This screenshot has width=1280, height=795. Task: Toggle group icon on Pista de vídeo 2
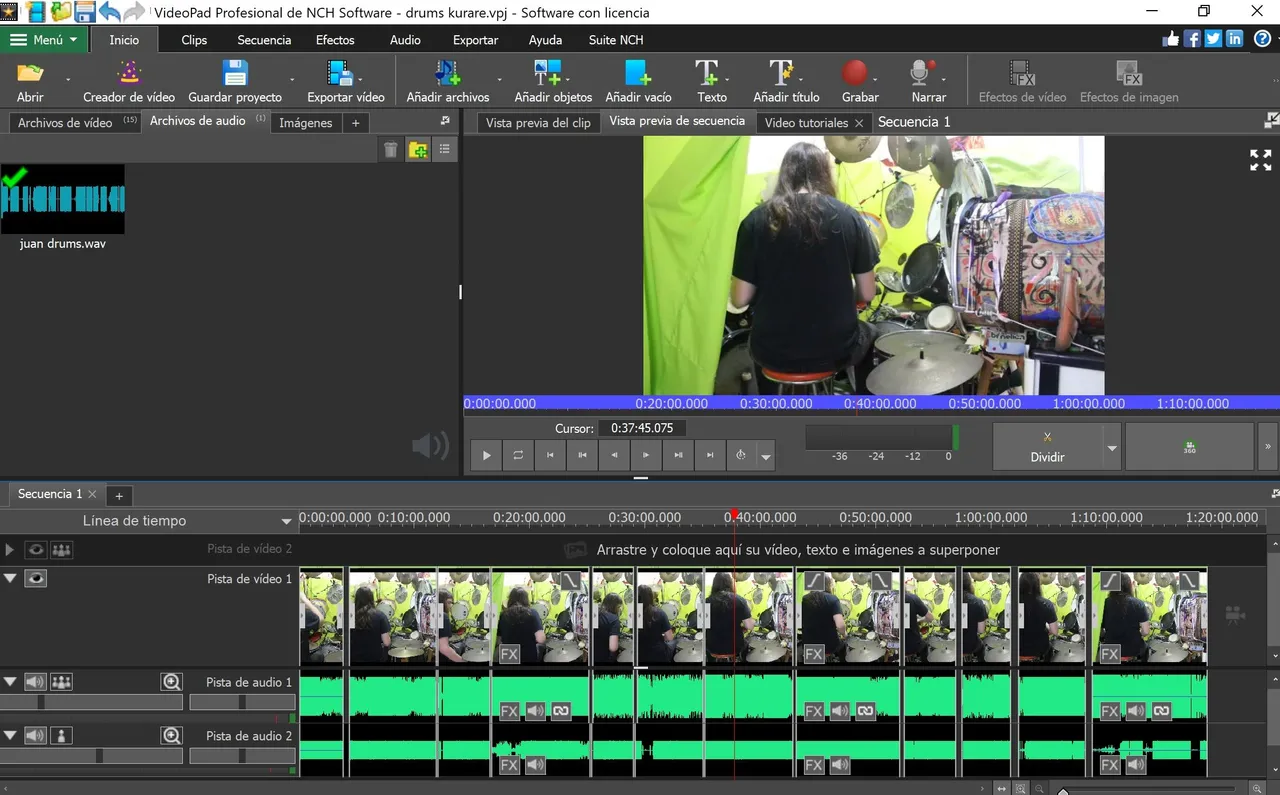[62, 550]
